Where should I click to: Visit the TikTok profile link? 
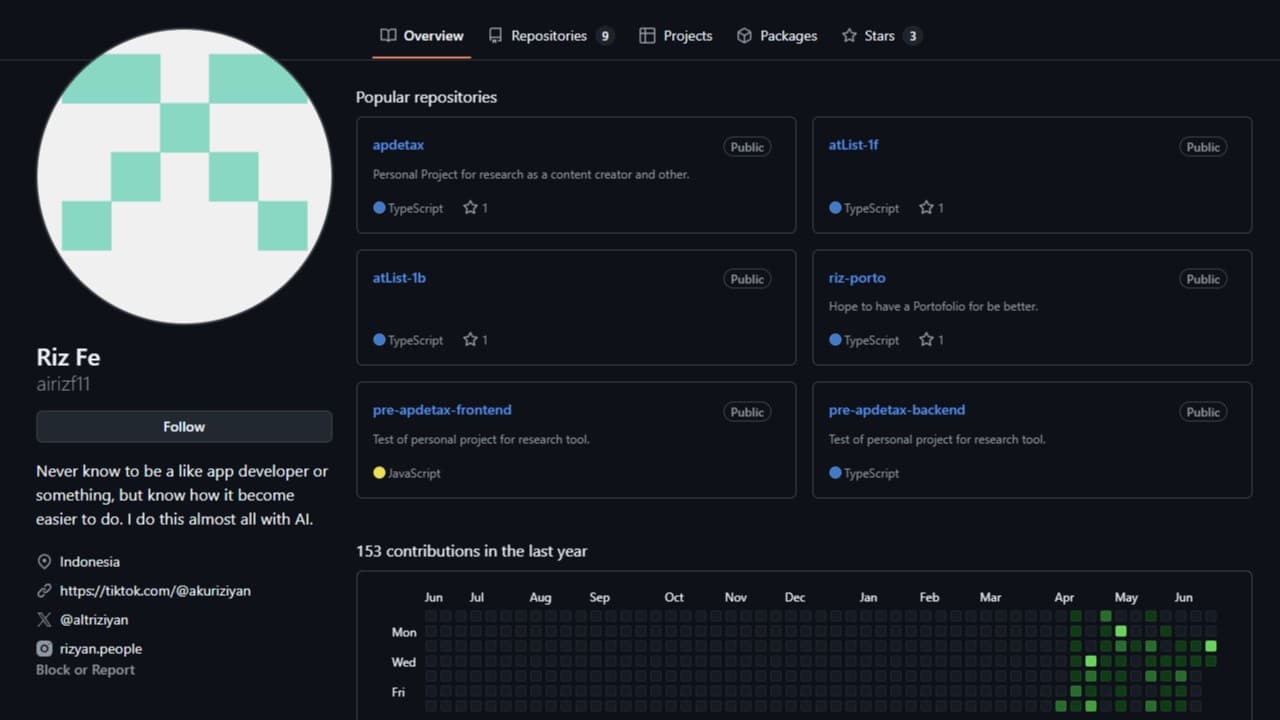[x=154, y=590]
